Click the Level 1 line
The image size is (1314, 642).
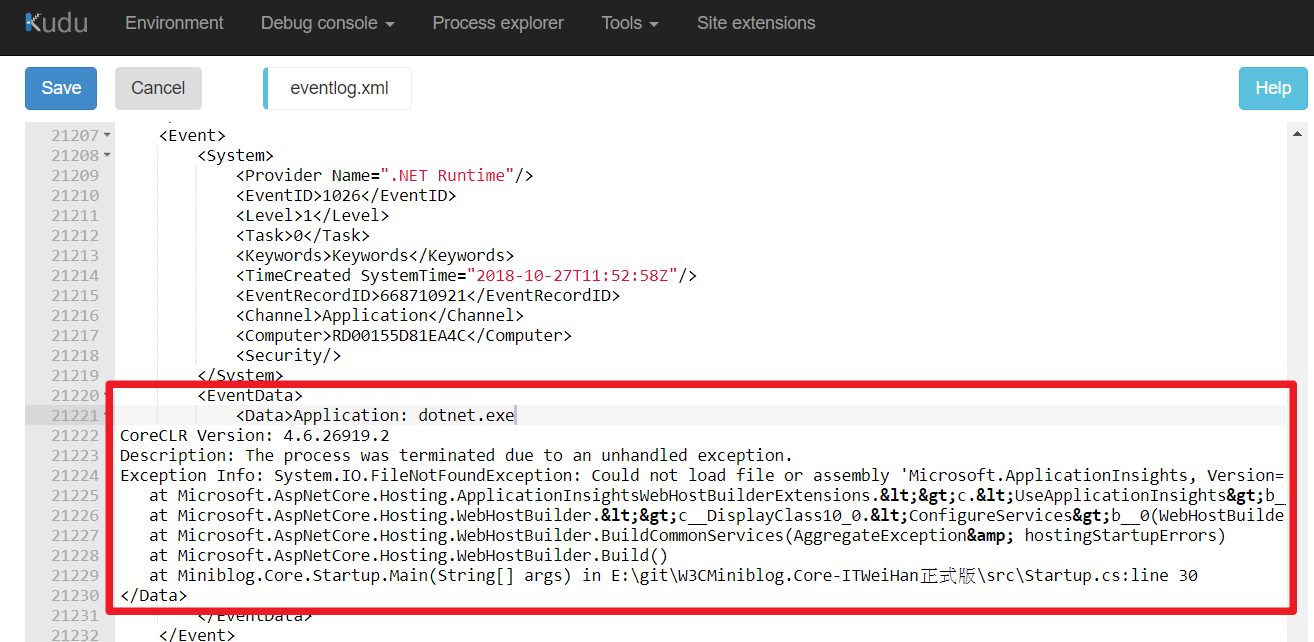click(x=312, y=216)
